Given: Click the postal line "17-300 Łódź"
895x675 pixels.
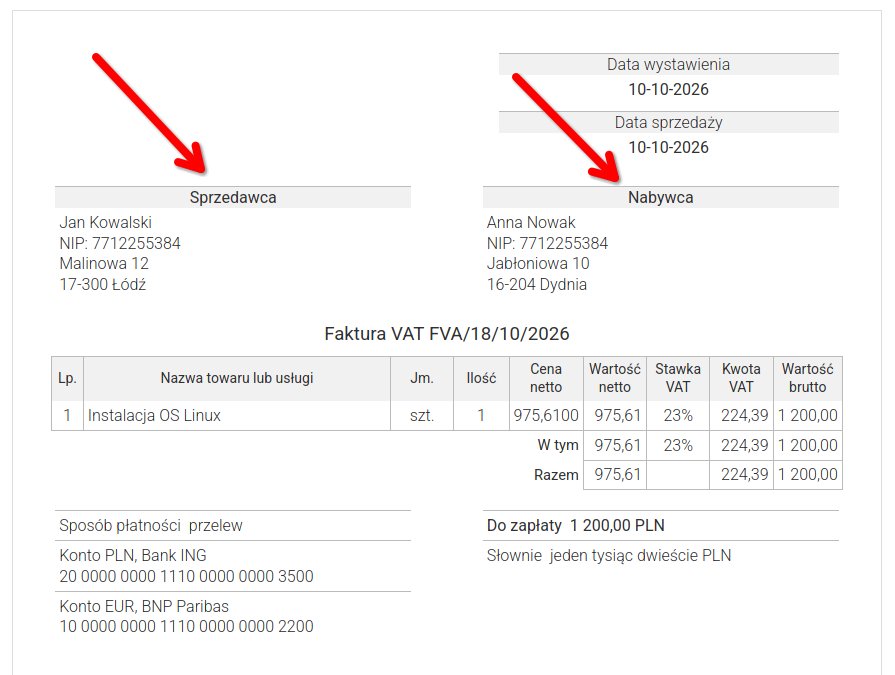Looking at the screenshot, I should 103,284.
